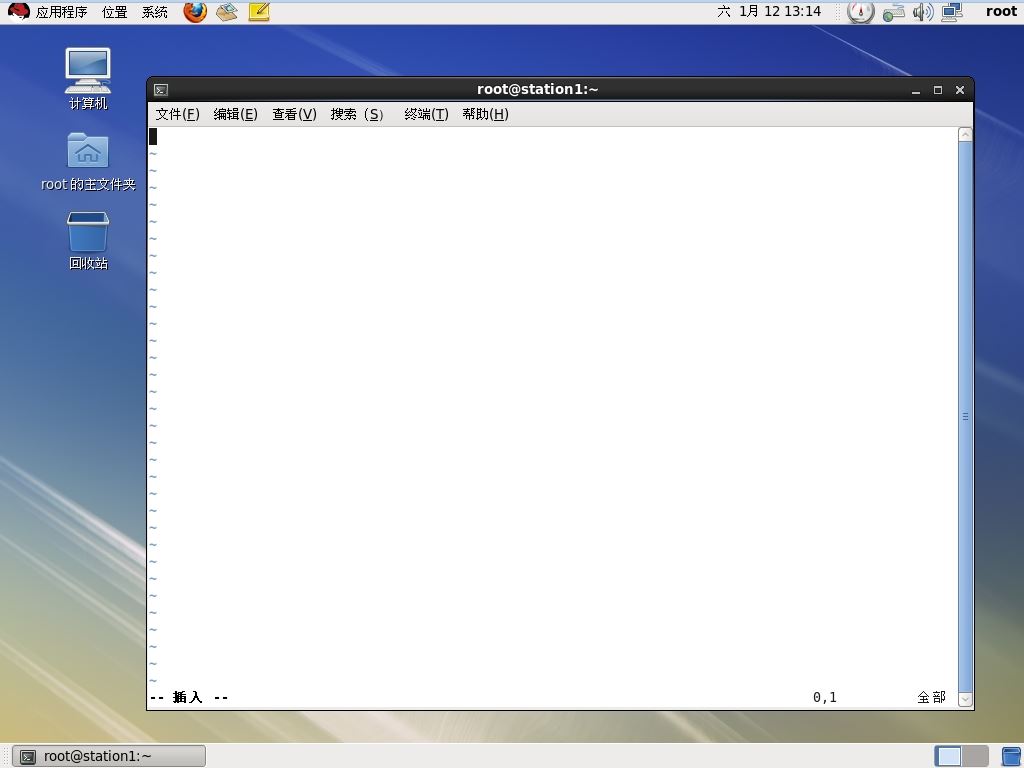
Task: Click the terminal window menu icon in title bar
Action: point(161,90)
